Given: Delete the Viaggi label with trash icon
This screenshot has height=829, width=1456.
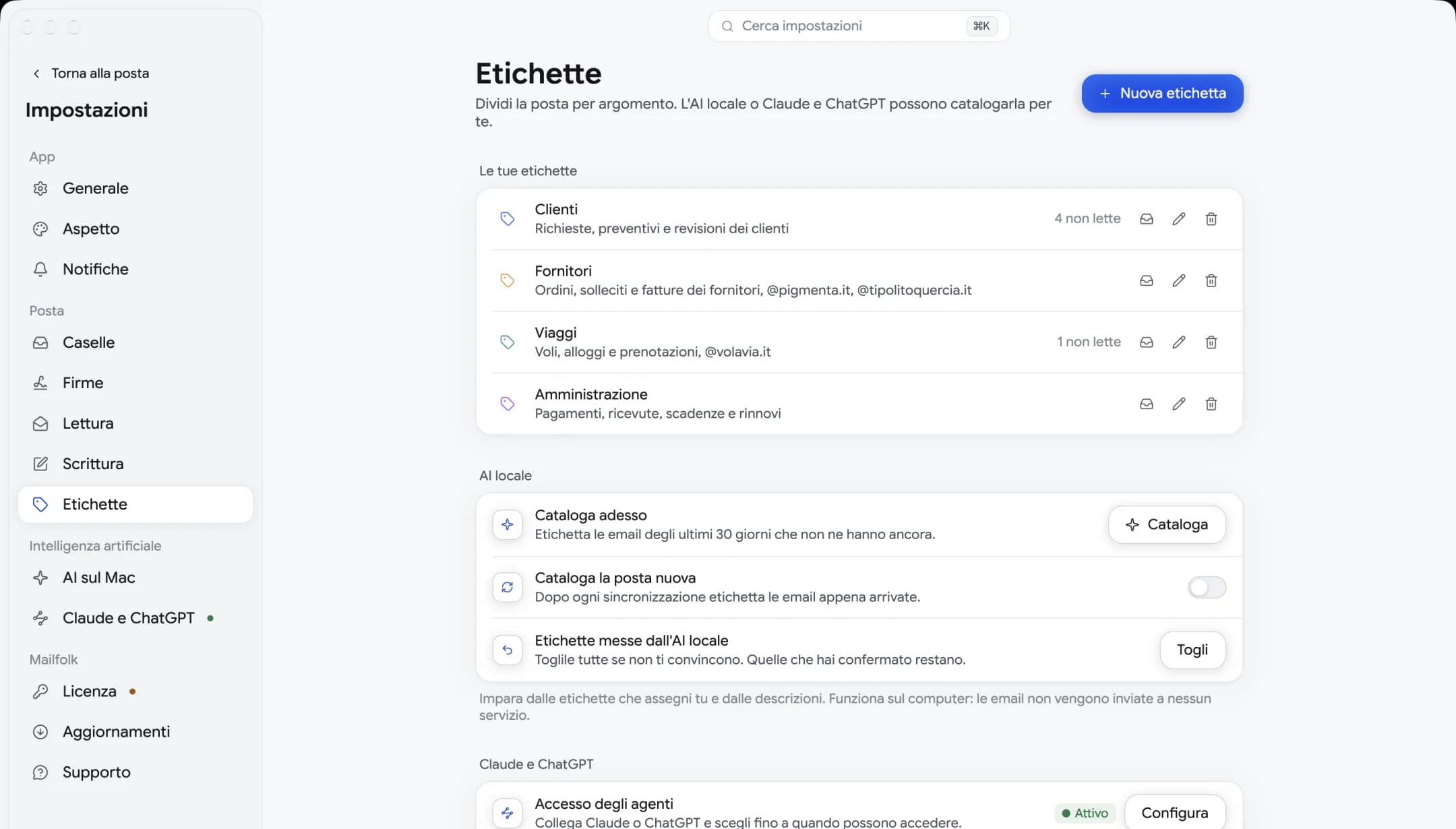Looking at the screenshot, I should tap(1211, 342).
